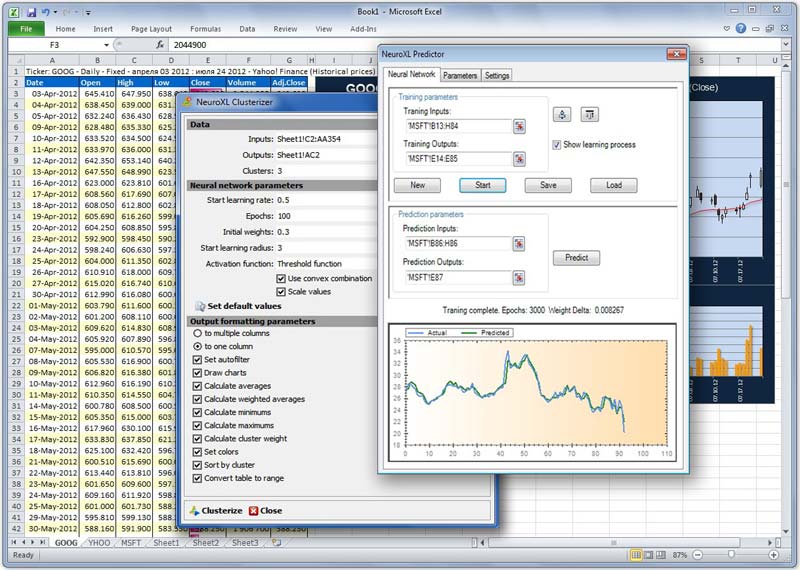
Task: Open Customize Quick Access Toolbar dropdown
Action: (88, 12)
